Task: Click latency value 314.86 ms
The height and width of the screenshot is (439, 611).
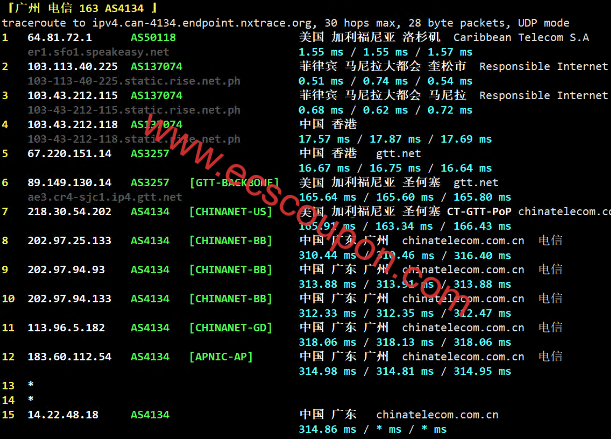Action: point(327,430)
